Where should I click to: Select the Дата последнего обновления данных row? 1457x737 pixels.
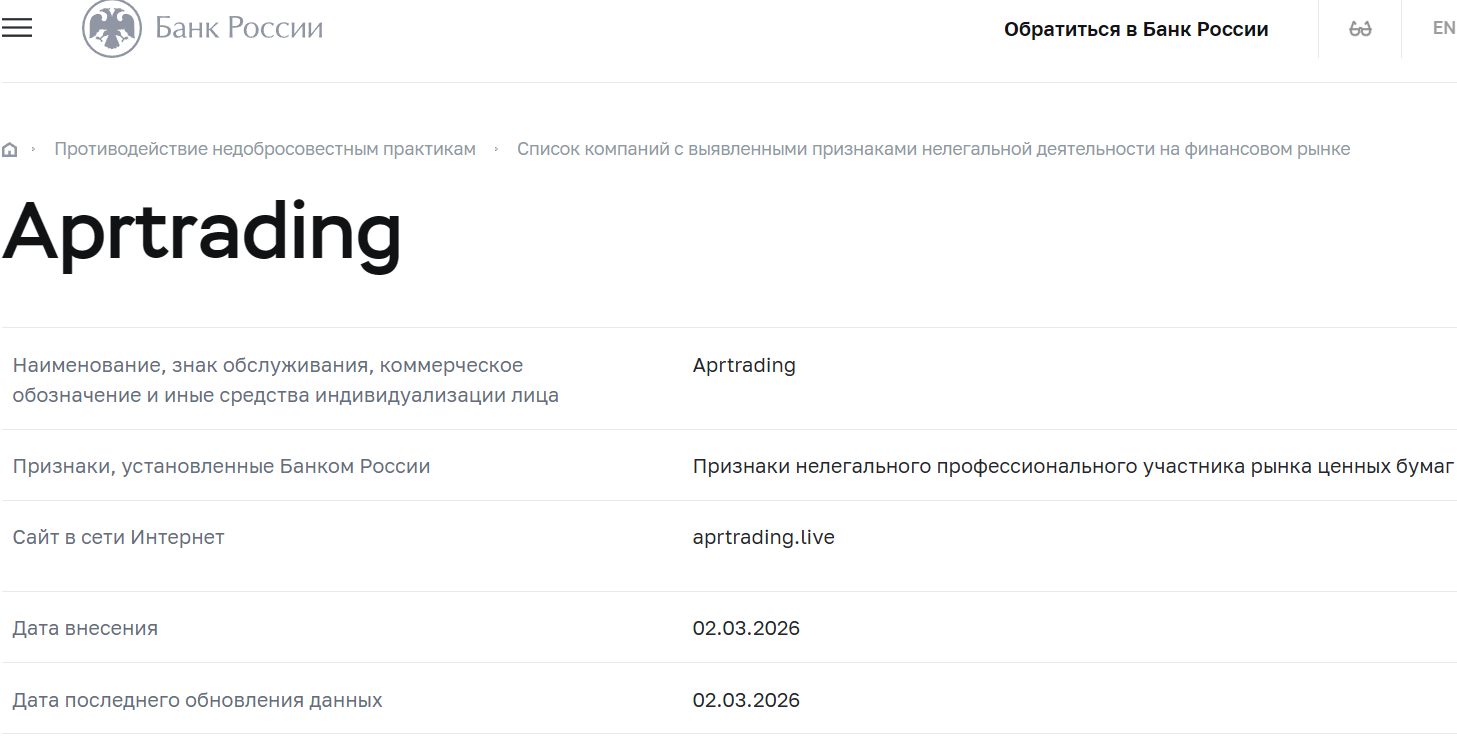pos(197,700)
